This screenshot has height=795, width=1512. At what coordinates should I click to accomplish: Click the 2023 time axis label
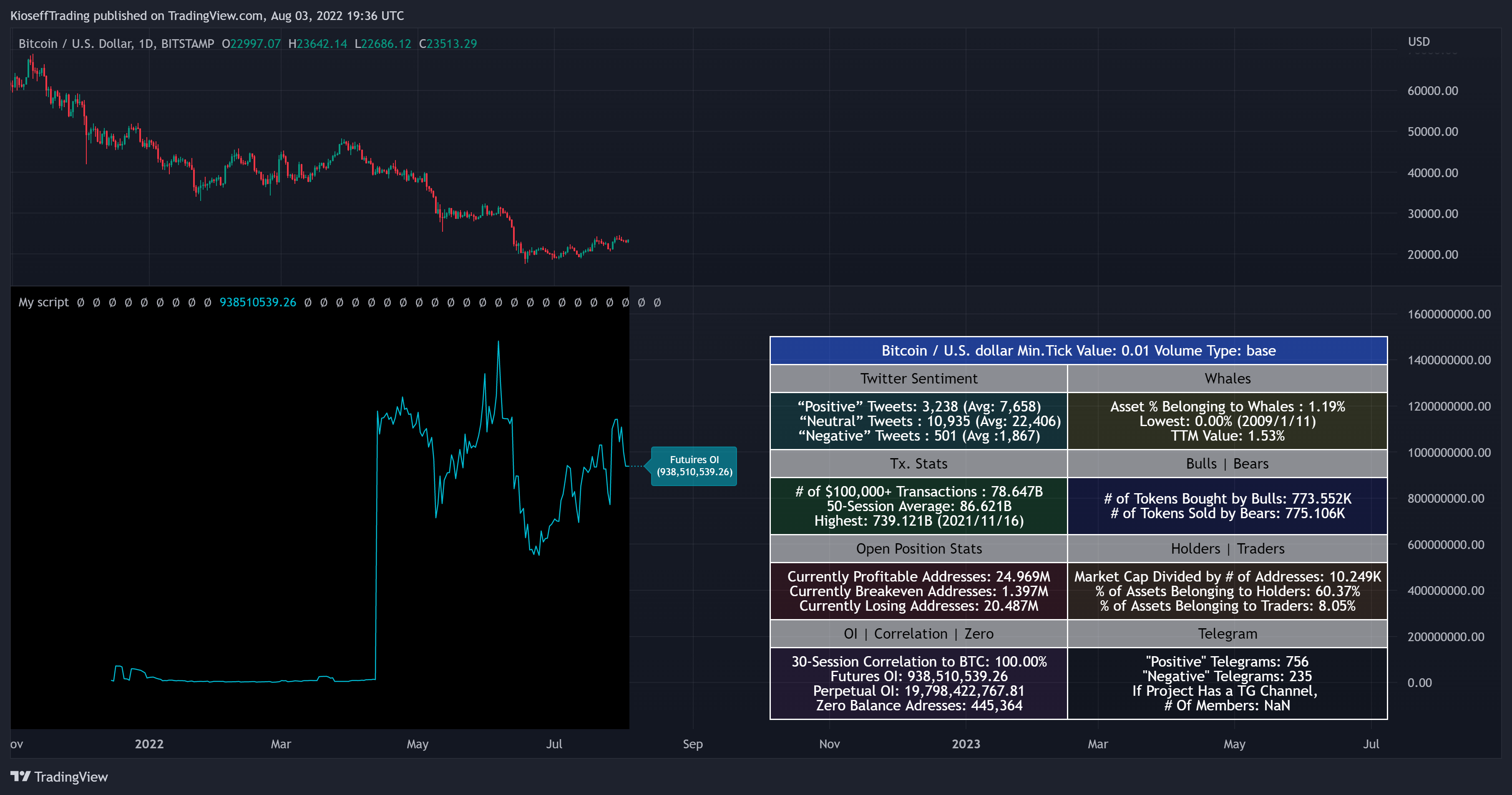click(966, 744)
